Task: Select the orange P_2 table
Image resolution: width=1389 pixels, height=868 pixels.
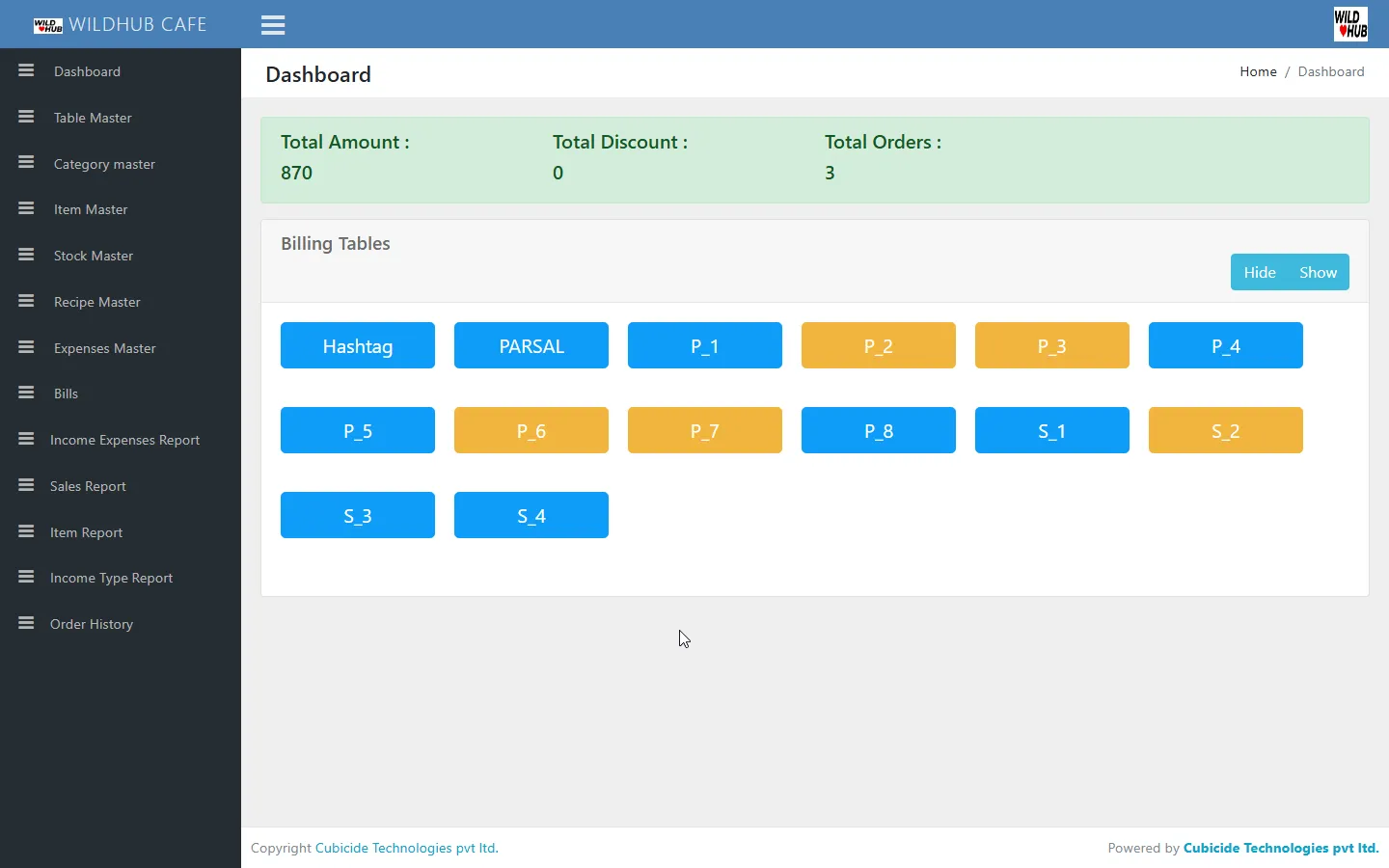Action: [x=879, y=345]
